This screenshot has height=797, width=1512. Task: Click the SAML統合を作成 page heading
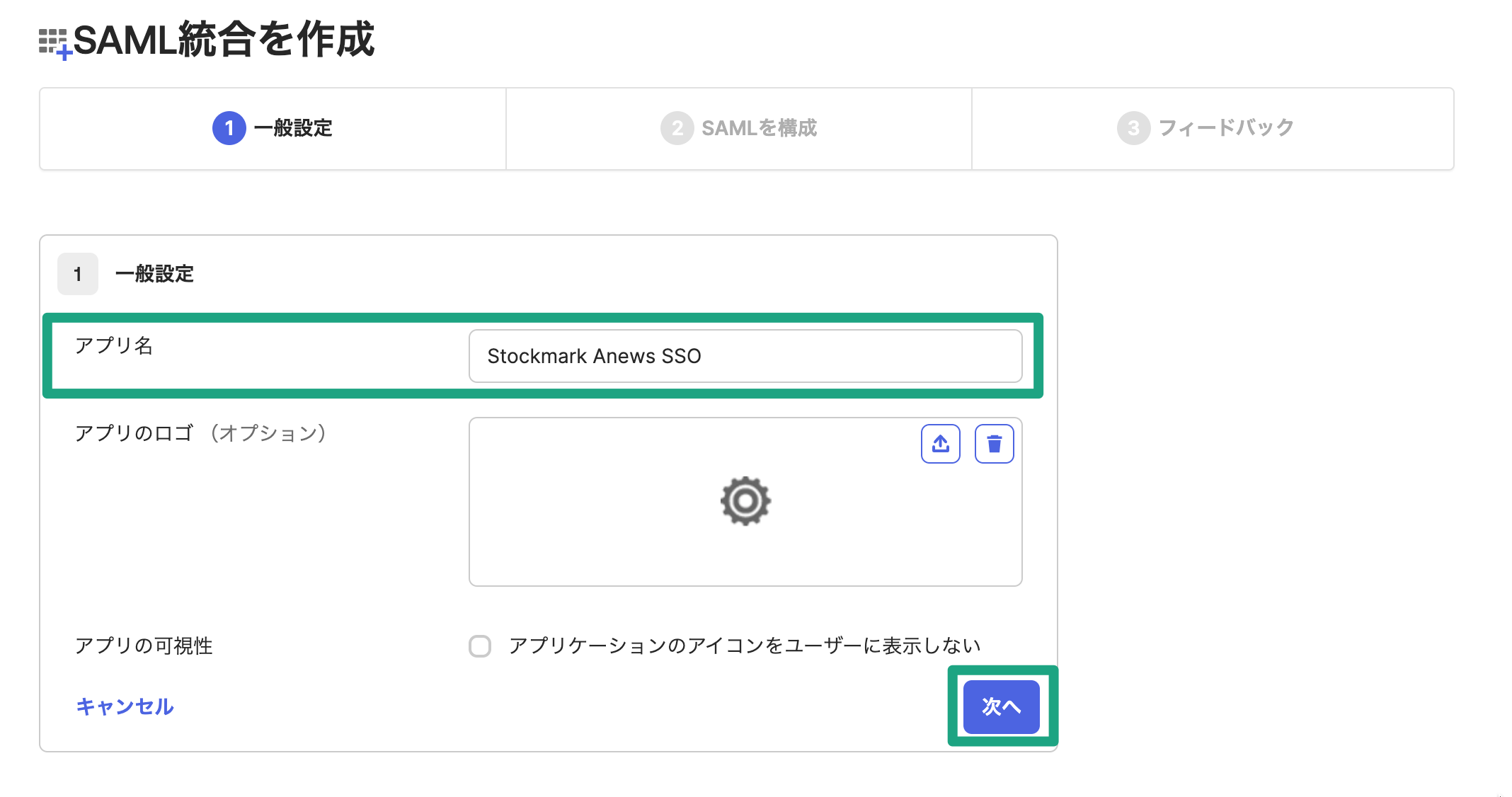coord(224,40)
